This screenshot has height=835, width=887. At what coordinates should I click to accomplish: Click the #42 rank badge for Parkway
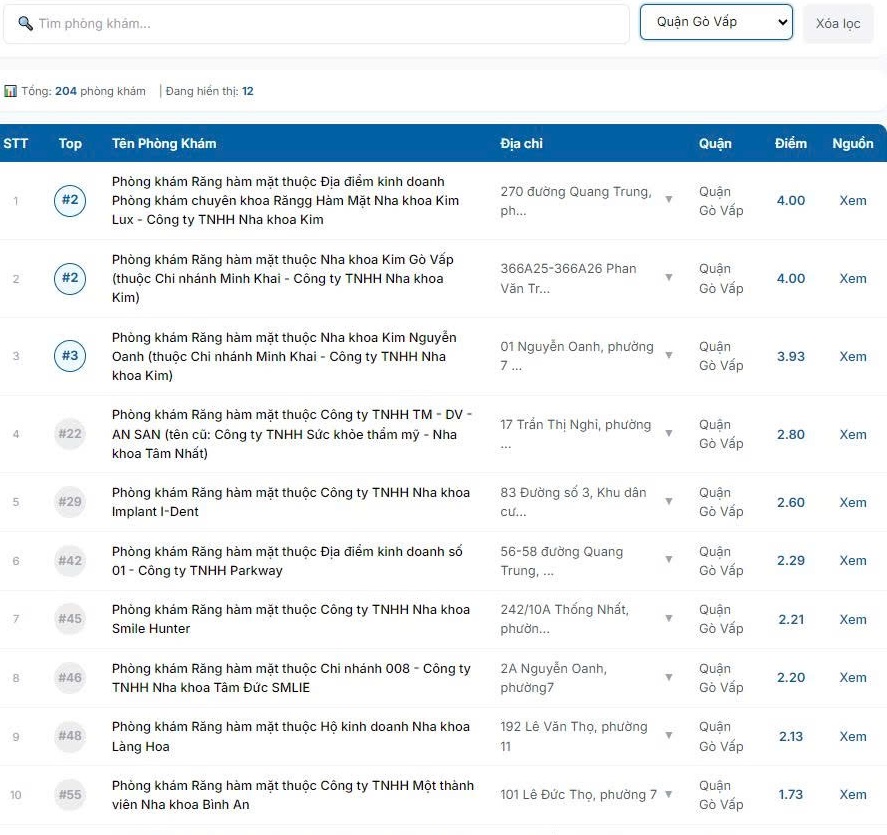(x=70, y=560)
